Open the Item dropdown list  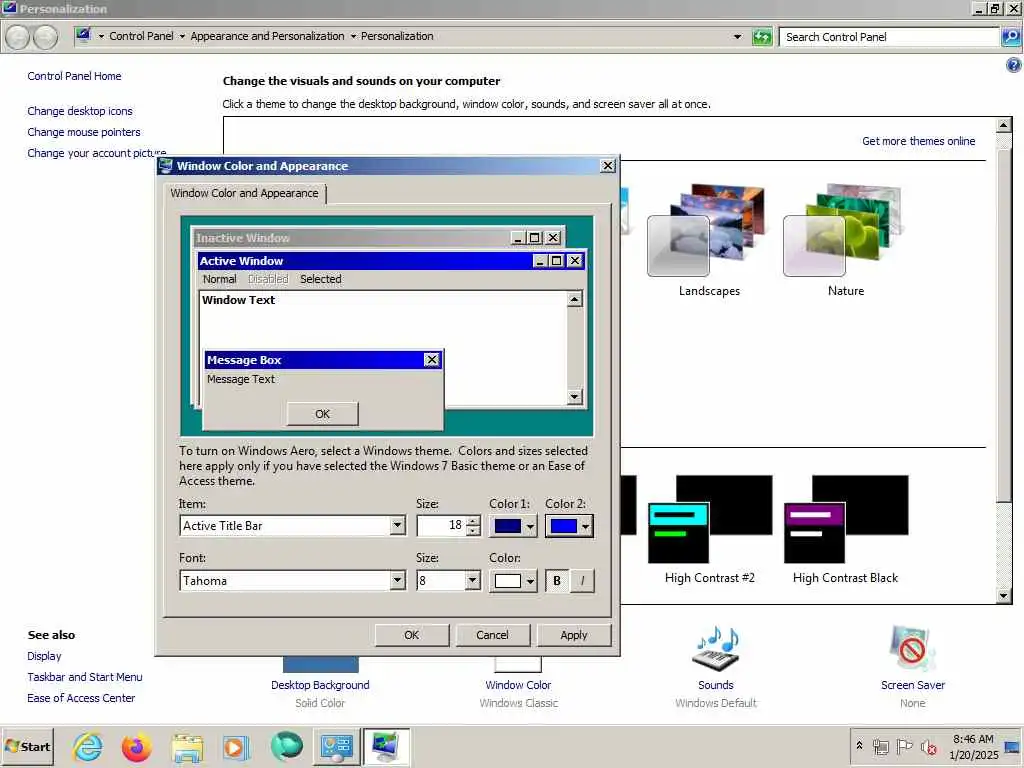click(x=397, y=526)
